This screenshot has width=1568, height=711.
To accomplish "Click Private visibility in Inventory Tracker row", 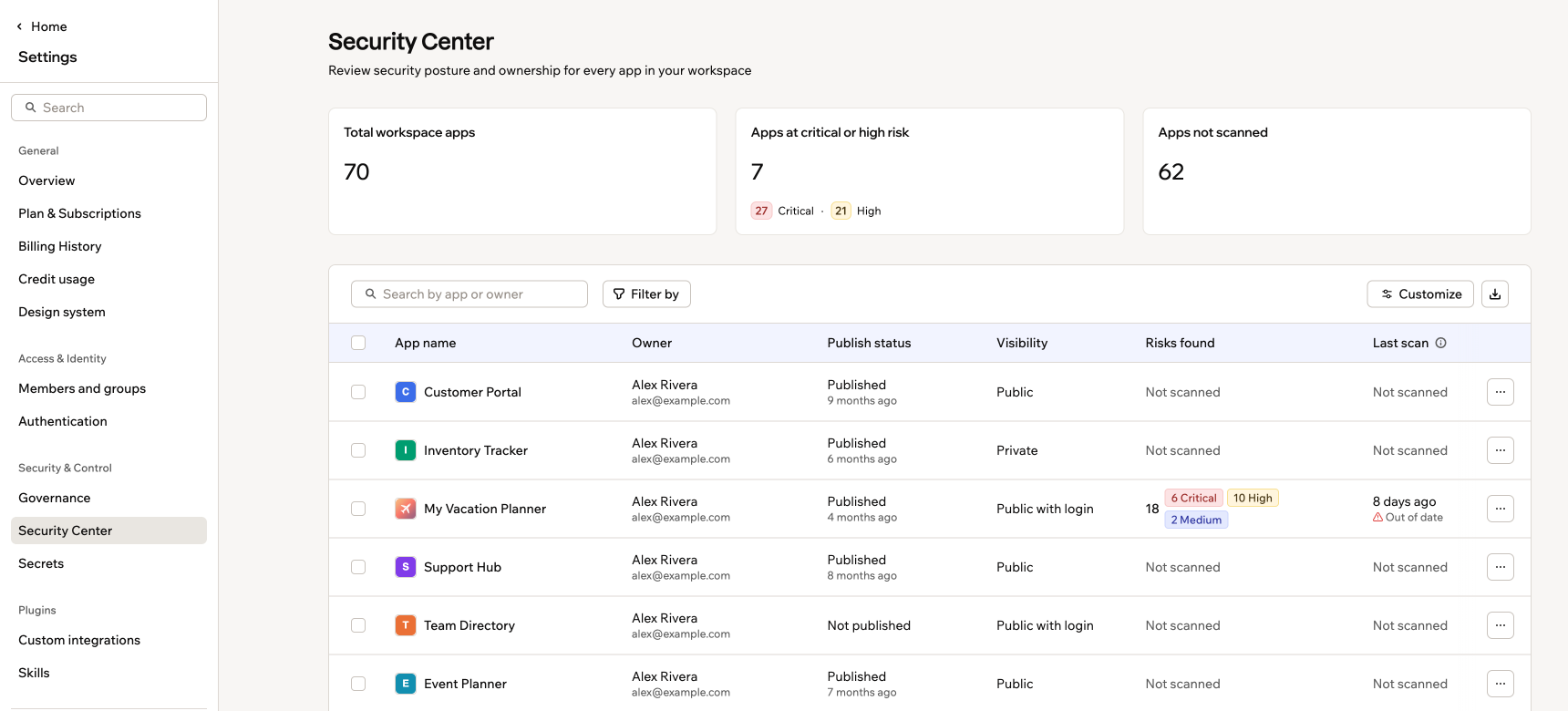I will pyautogui.click(x=1017, y=450).
